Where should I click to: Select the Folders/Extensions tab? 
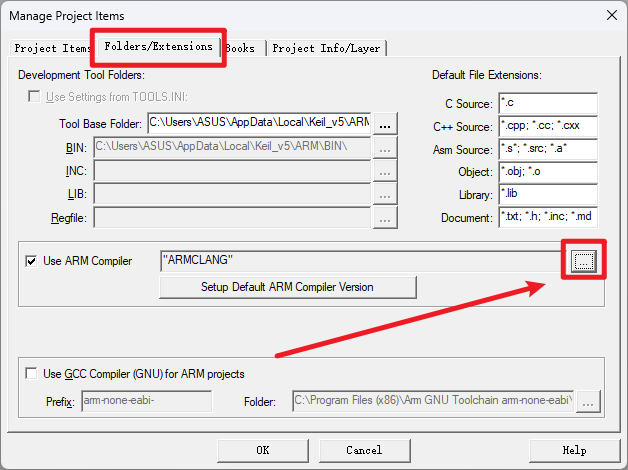click(158, 46)
